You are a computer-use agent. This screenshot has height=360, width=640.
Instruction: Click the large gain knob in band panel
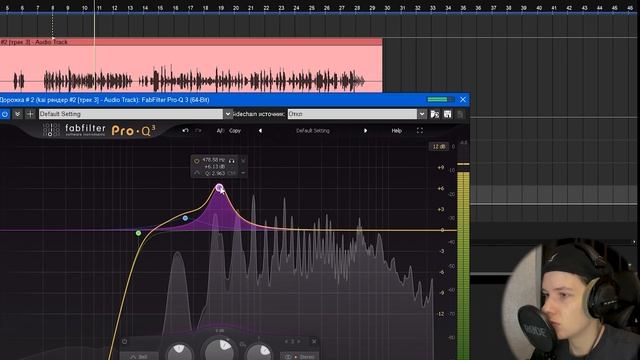pos(219,349)
